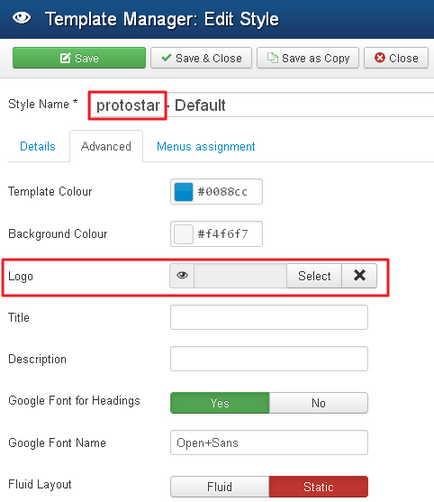Click Save & Close button
Viewport: 434px width, 502px height.
point(201,58)
